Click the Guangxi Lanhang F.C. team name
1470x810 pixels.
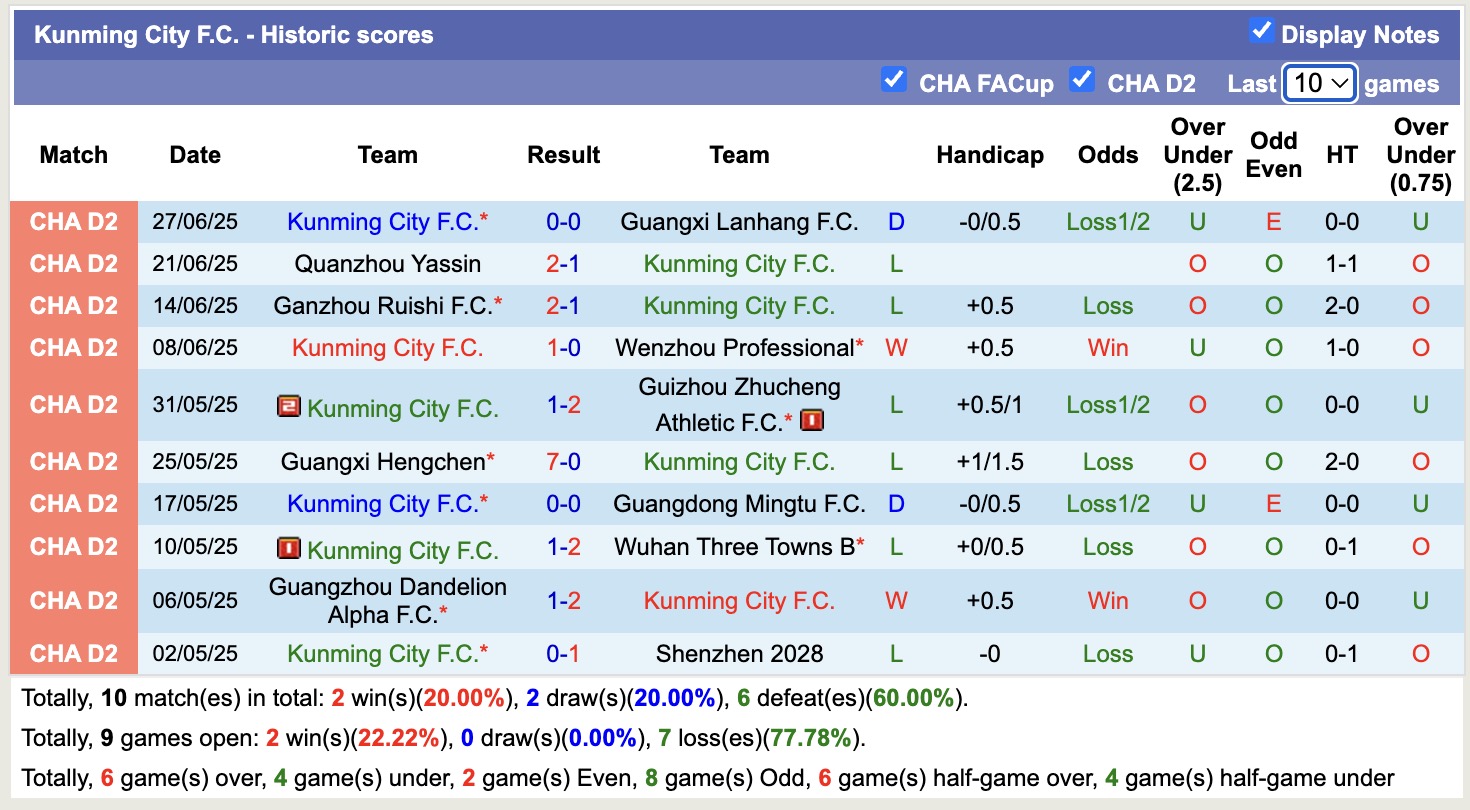(740, 222)
